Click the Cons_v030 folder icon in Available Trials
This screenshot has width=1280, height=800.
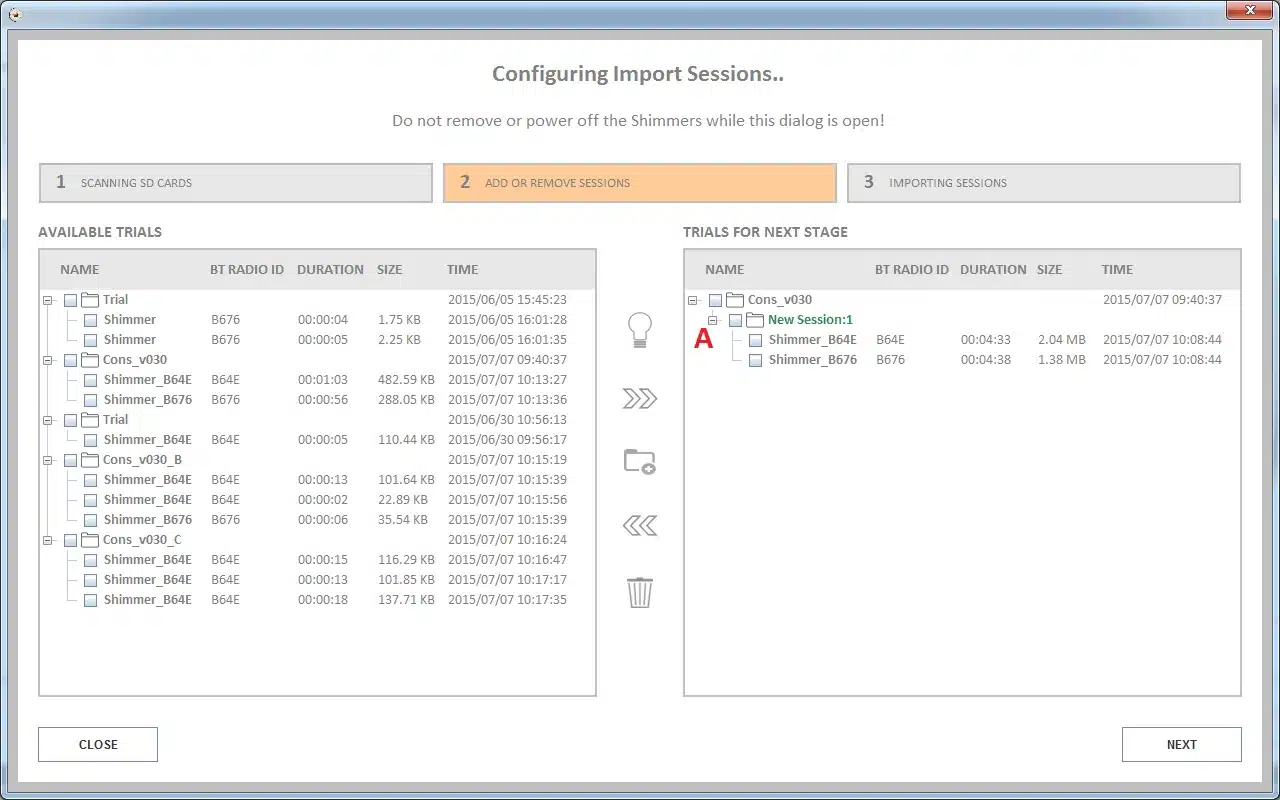tap(90, 360)
